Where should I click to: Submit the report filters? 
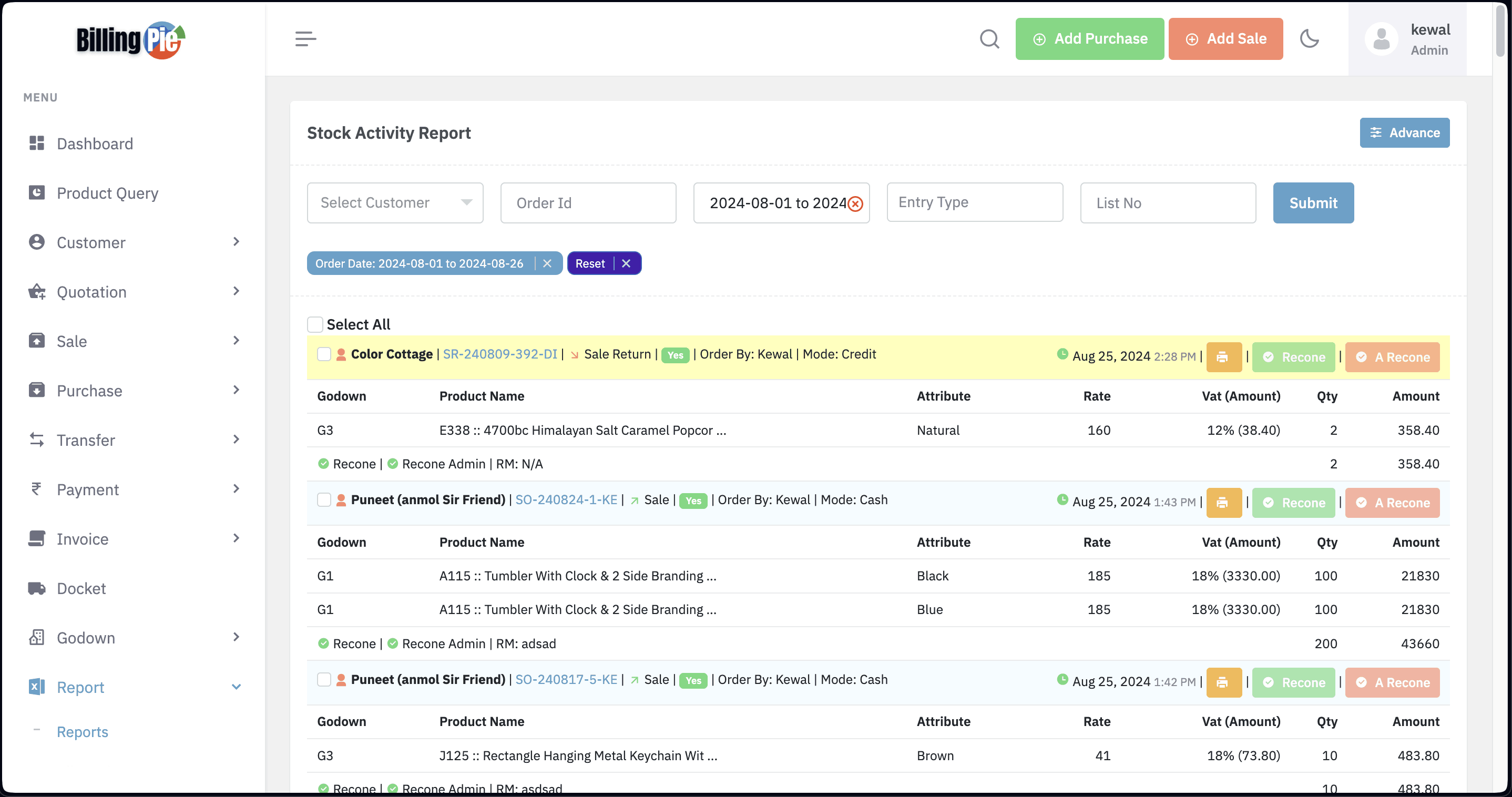coord(1313,202)
